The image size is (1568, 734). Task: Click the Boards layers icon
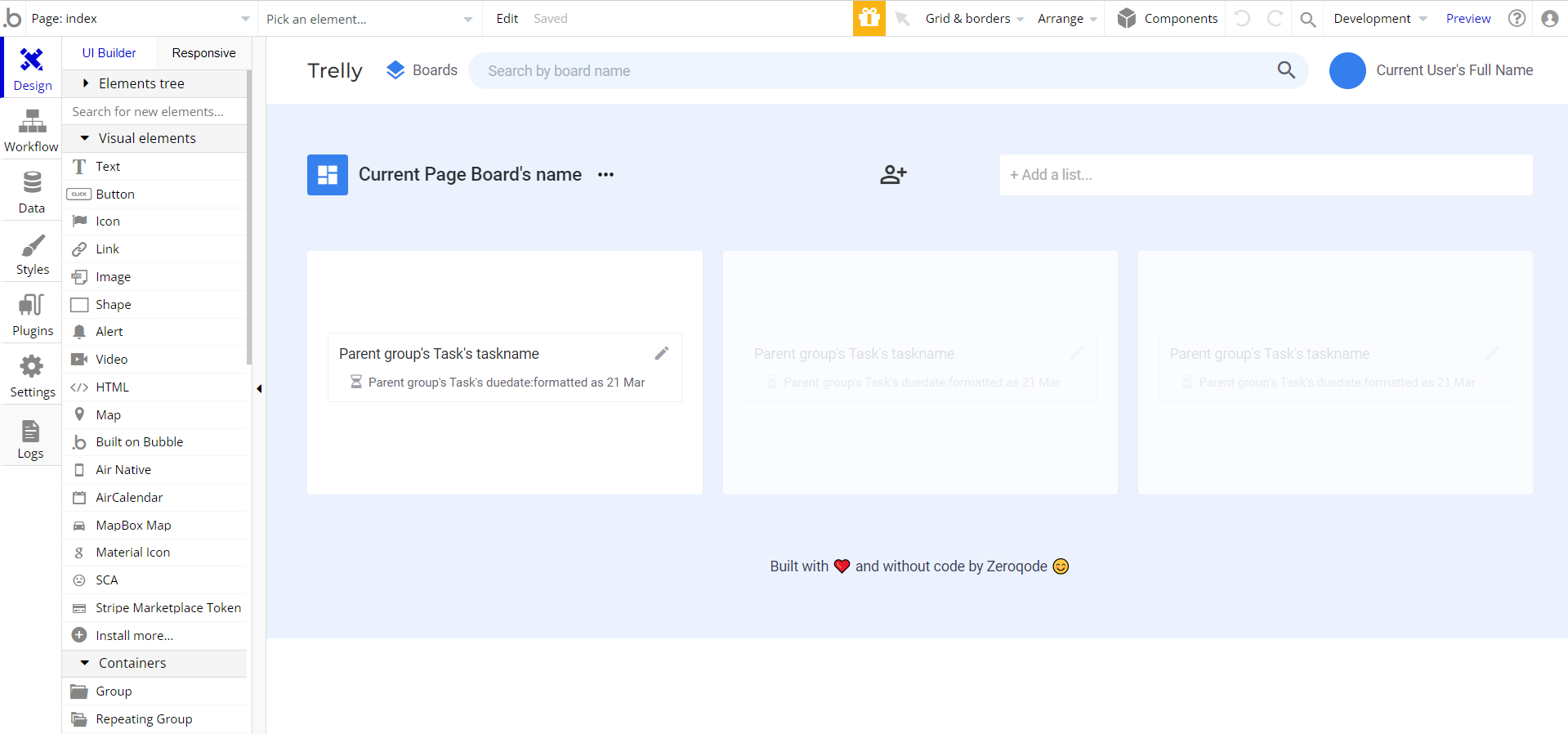[x=395, y=70]
